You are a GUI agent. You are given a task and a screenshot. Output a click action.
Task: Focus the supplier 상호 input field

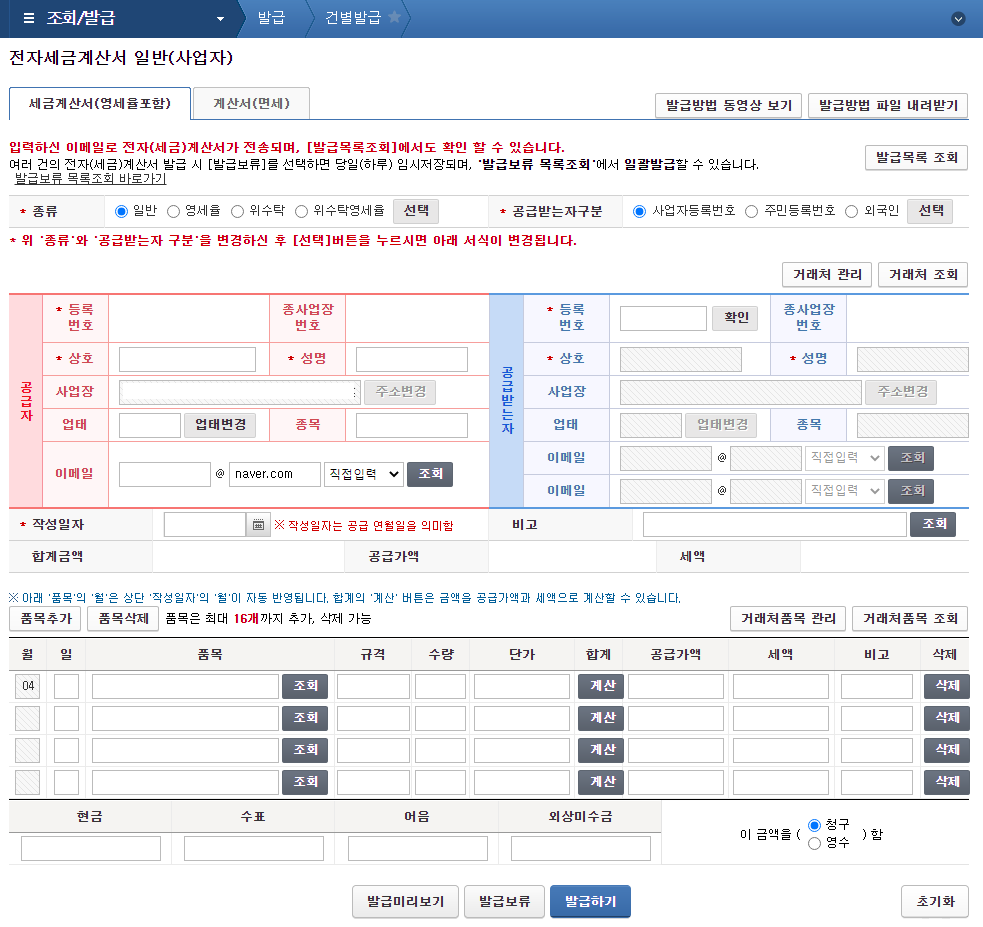click(187, 360)
